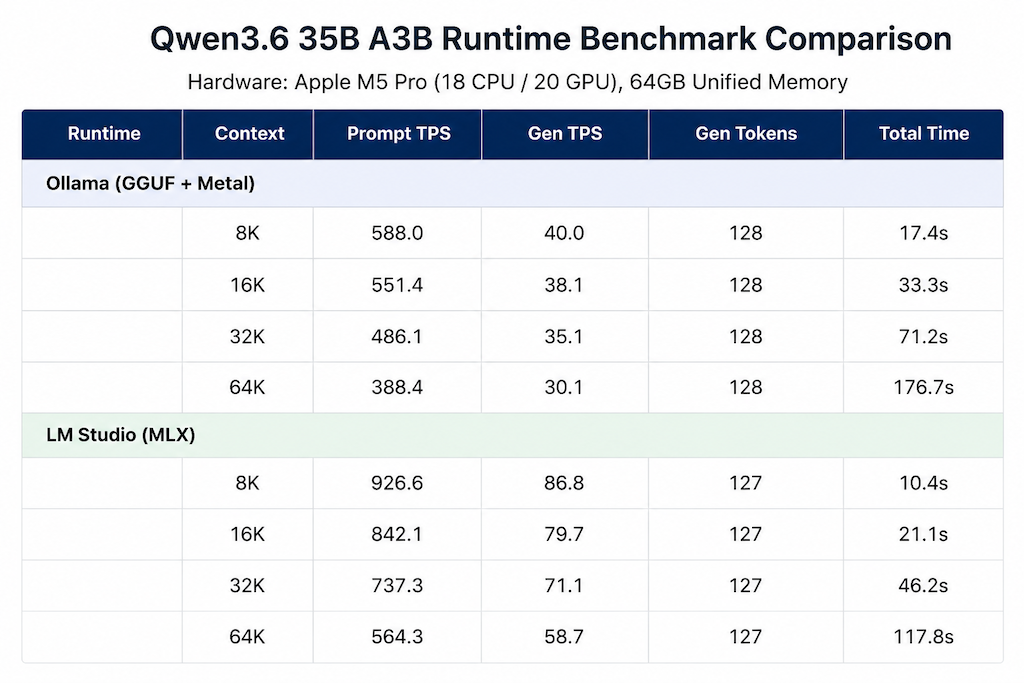Screen dimensions: 1024x683
Task: Select the 127 tokens cell in the 737.3 row
Action: pos(746,585)
